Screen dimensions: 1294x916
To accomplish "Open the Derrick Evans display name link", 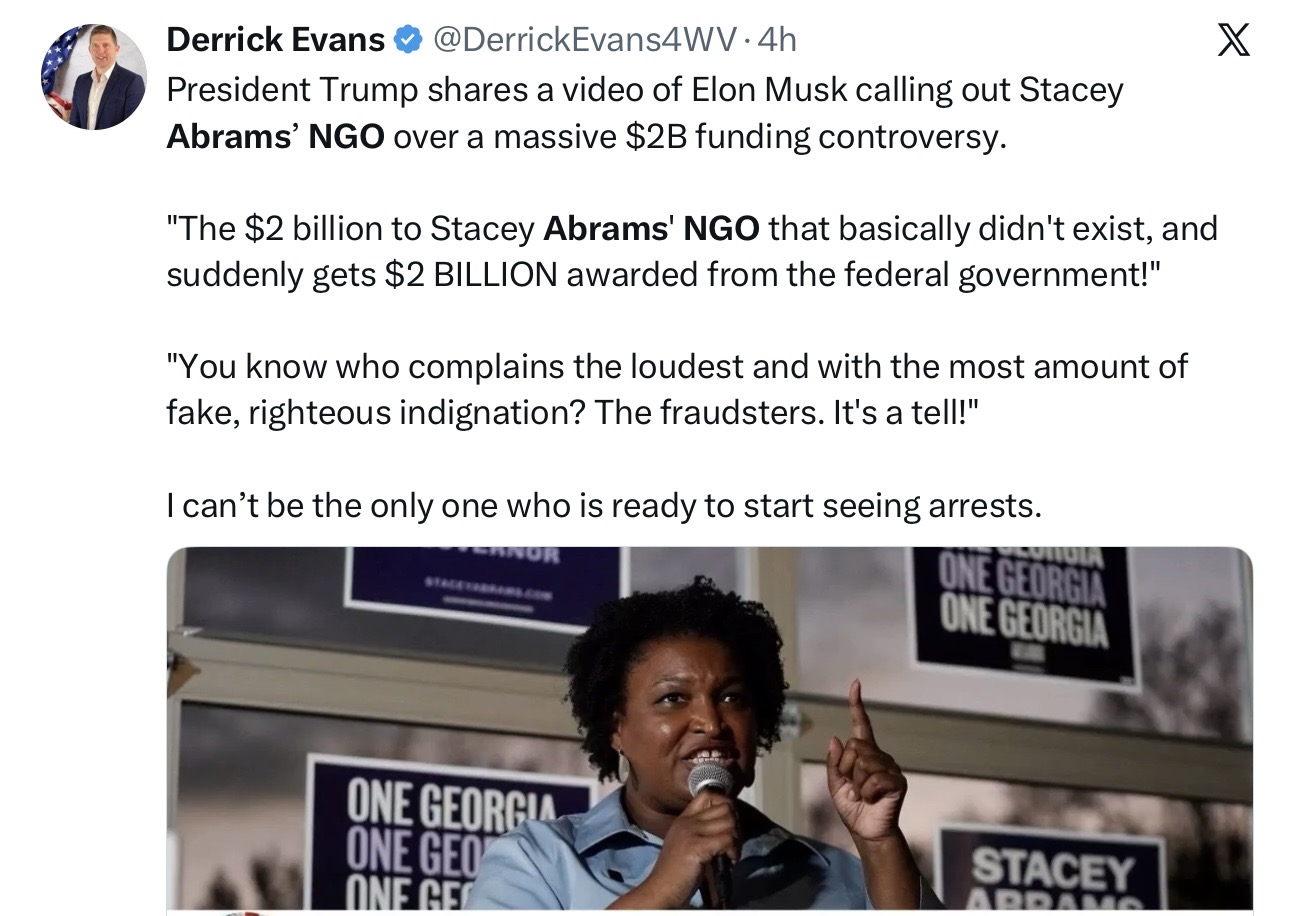I will [x=275, y=40].
